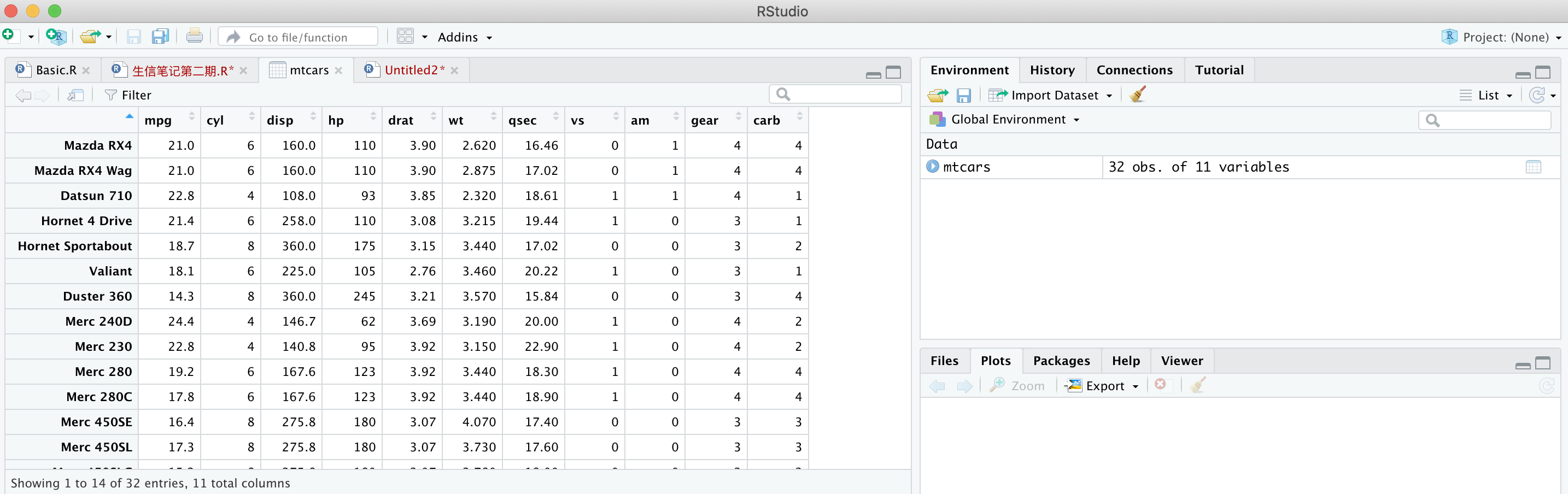
Task: Open the Export dropdown in Plots pane
Action: [x=1101, y=386]
